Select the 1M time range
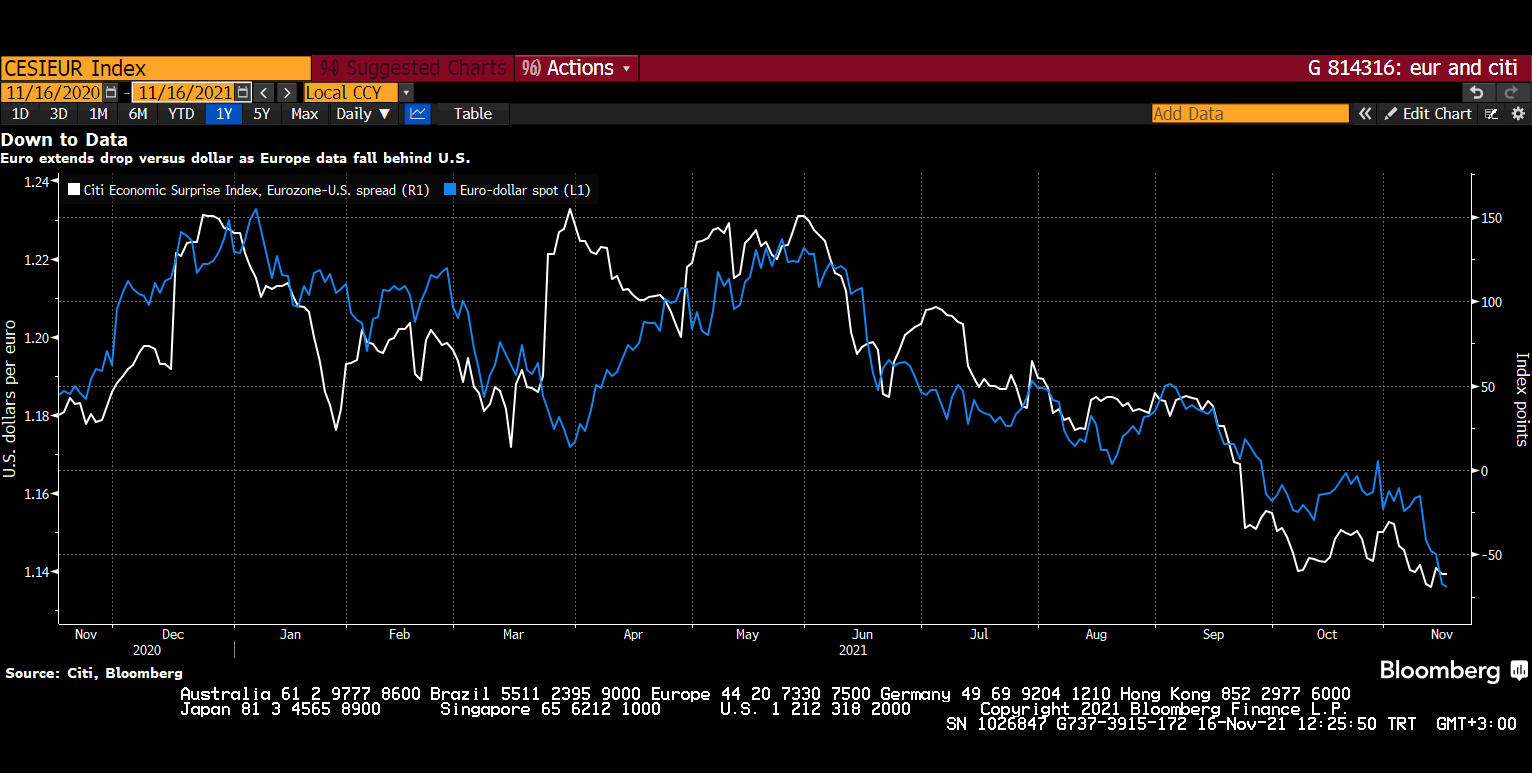1532x773 pixels. pyautogui.click(x=98, y=114)
